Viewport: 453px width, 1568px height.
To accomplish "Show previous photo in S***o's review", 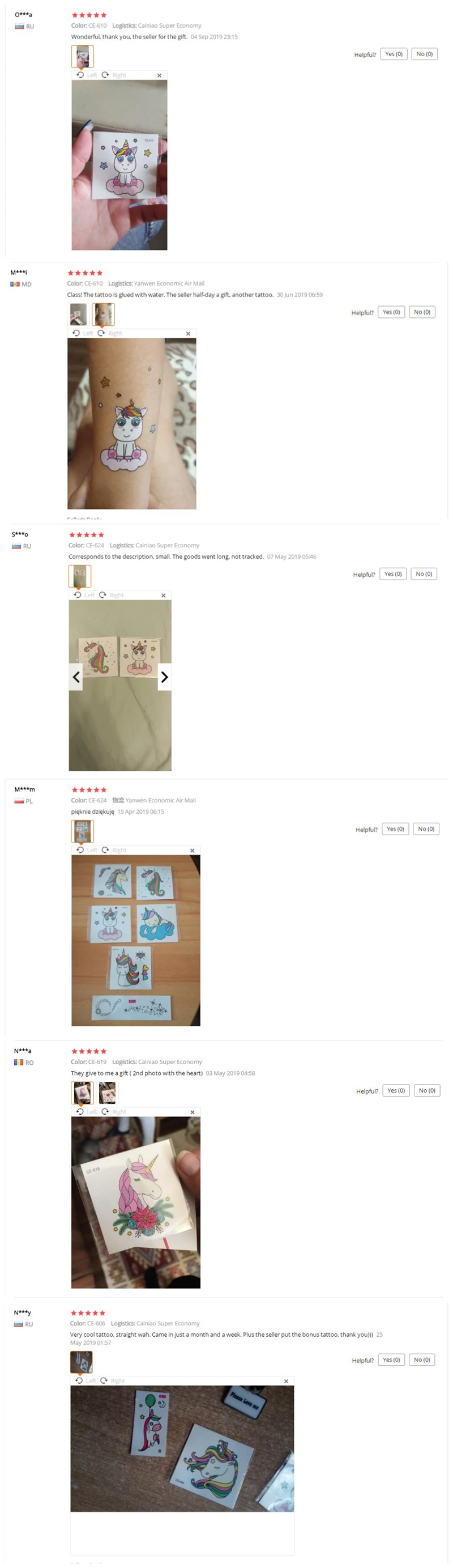I will tap(76, 677).
